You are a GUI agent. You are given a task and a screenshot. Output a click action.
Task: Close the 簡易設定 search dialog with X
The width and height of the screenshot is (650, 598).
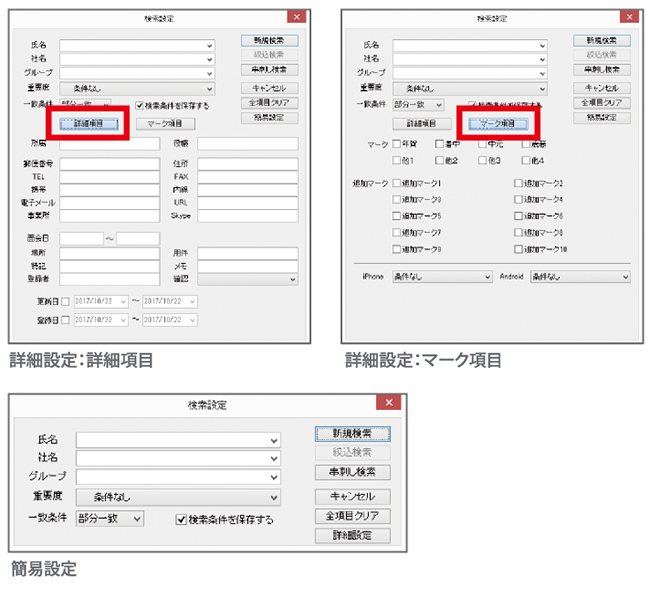tap(389, 402)
